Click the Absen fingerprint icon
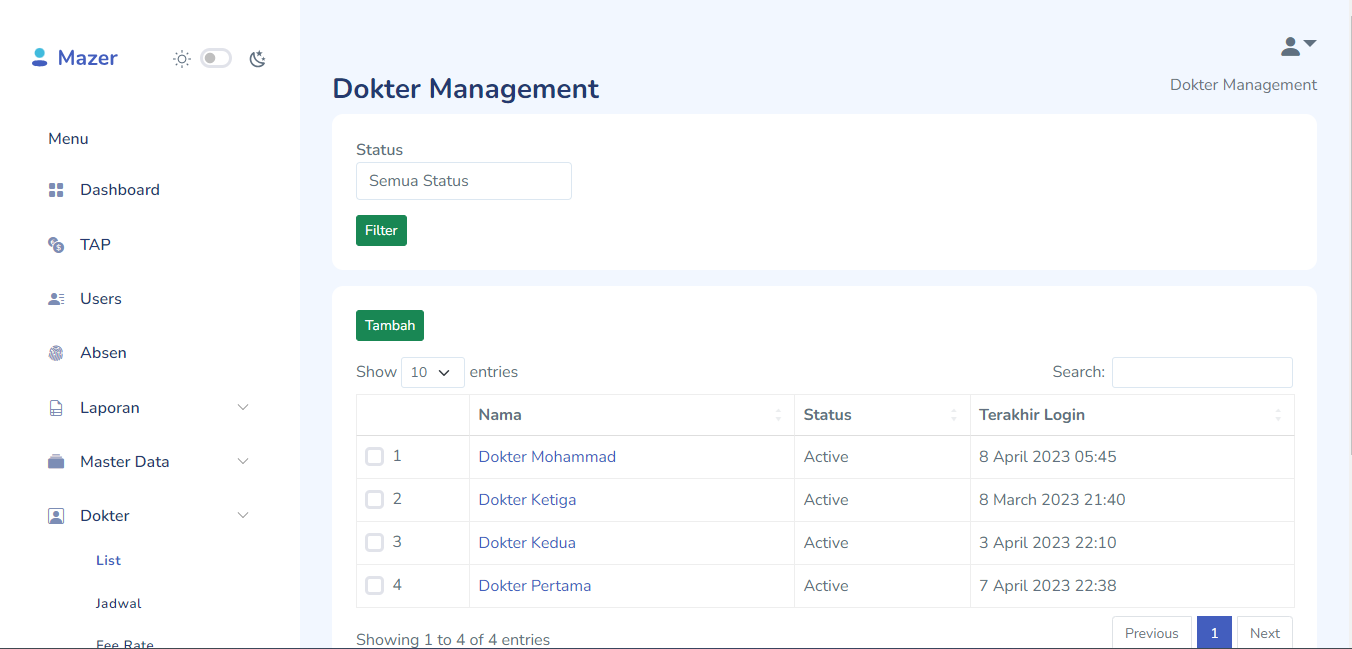Viewport: 1352px width, 649px height. tap(56, 353)
